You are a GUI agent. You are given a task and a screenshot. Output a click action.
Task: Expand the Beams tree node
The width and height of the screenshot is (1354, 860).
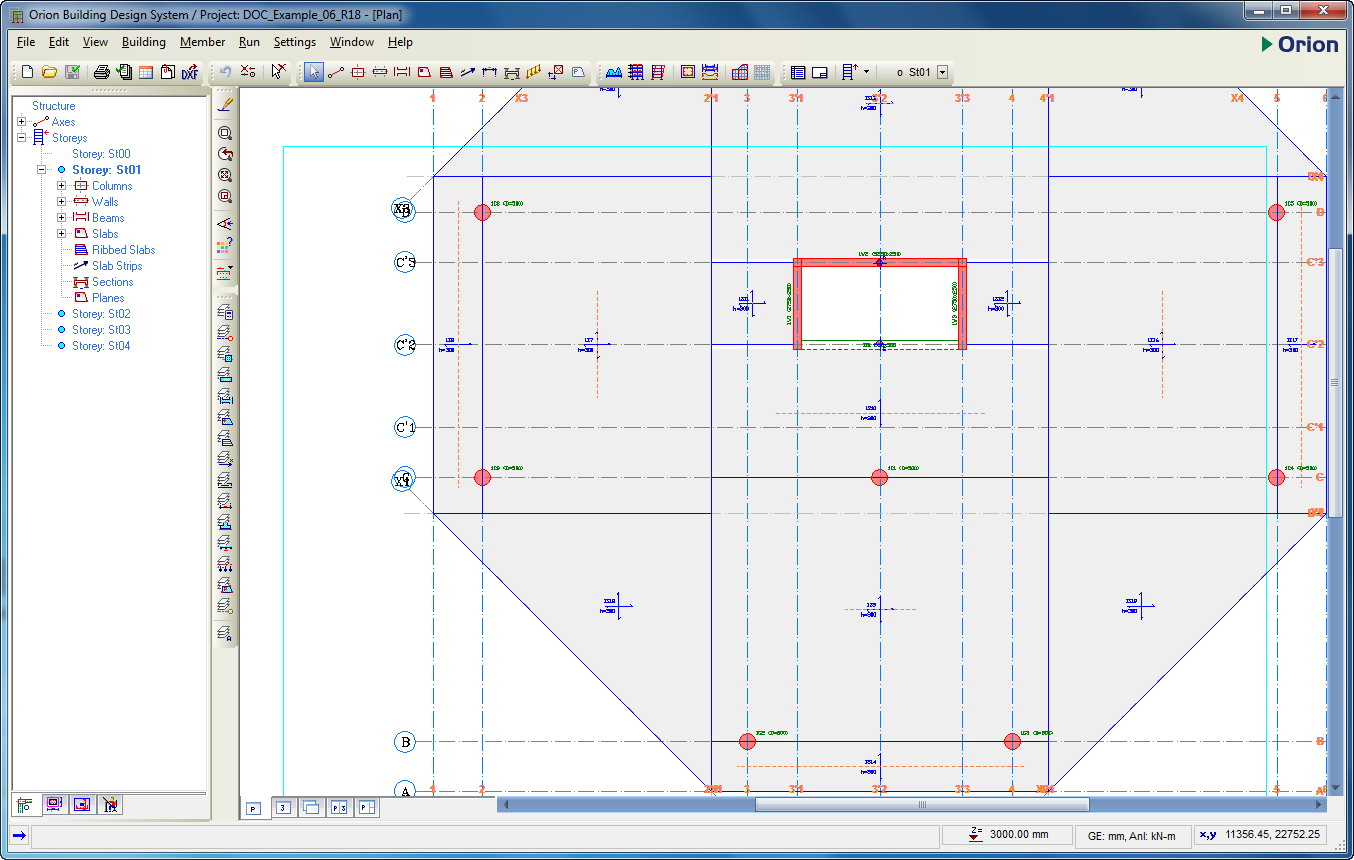pos(62,218)
